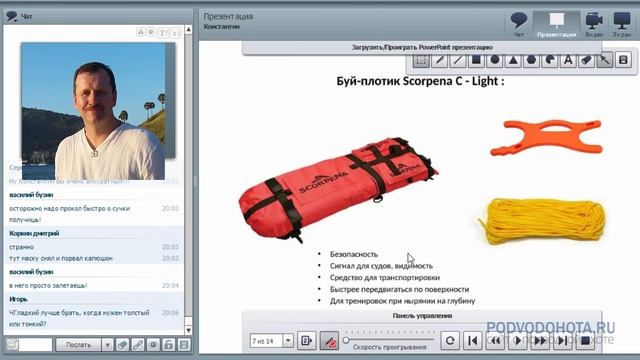Viewport: 640px width, 360px height.
Task: Switch to the Экран tab
Action: pyautogui.click(x=622, y=25)
